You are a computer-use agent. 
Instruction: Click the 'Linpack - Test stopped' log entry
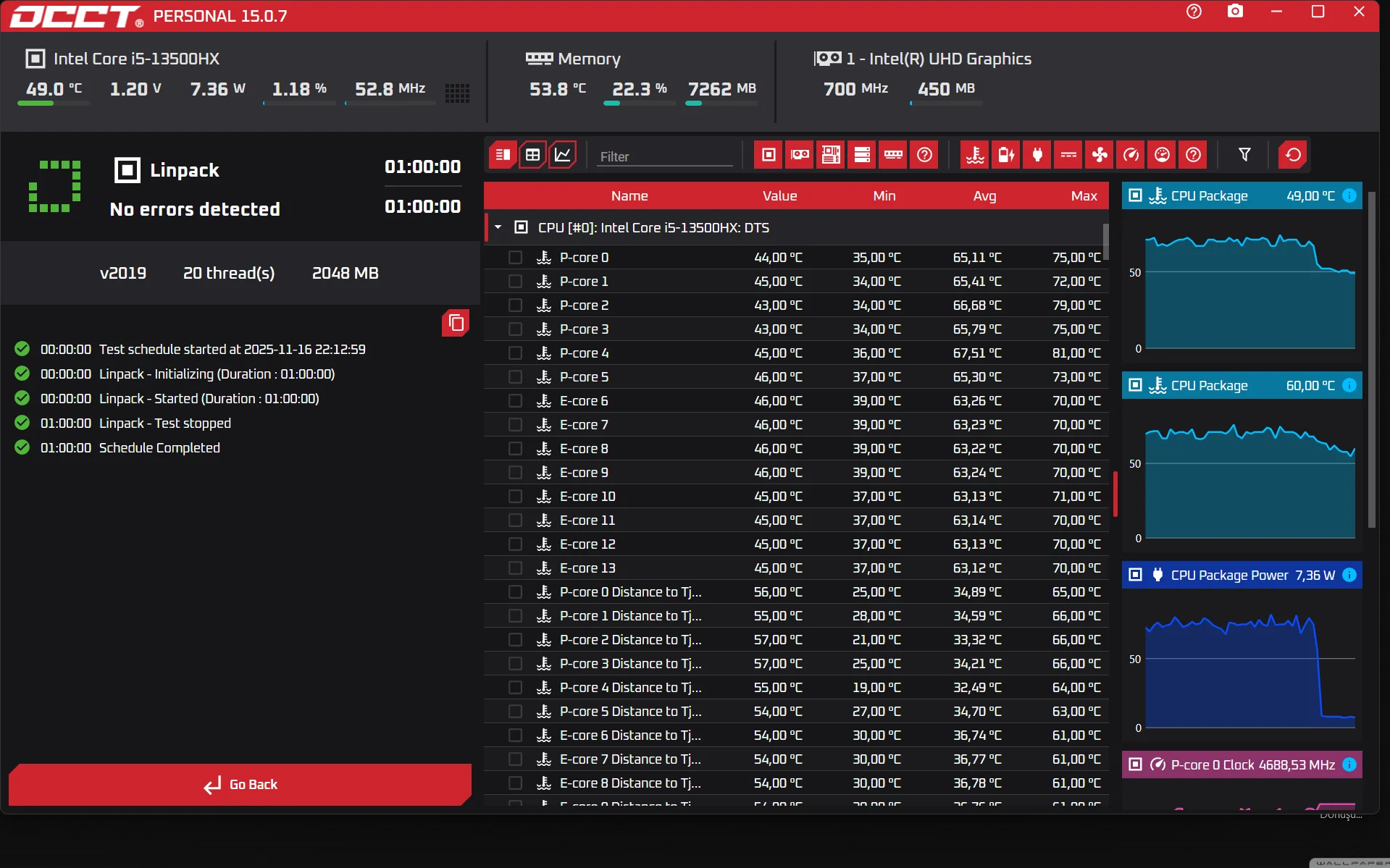165,423
